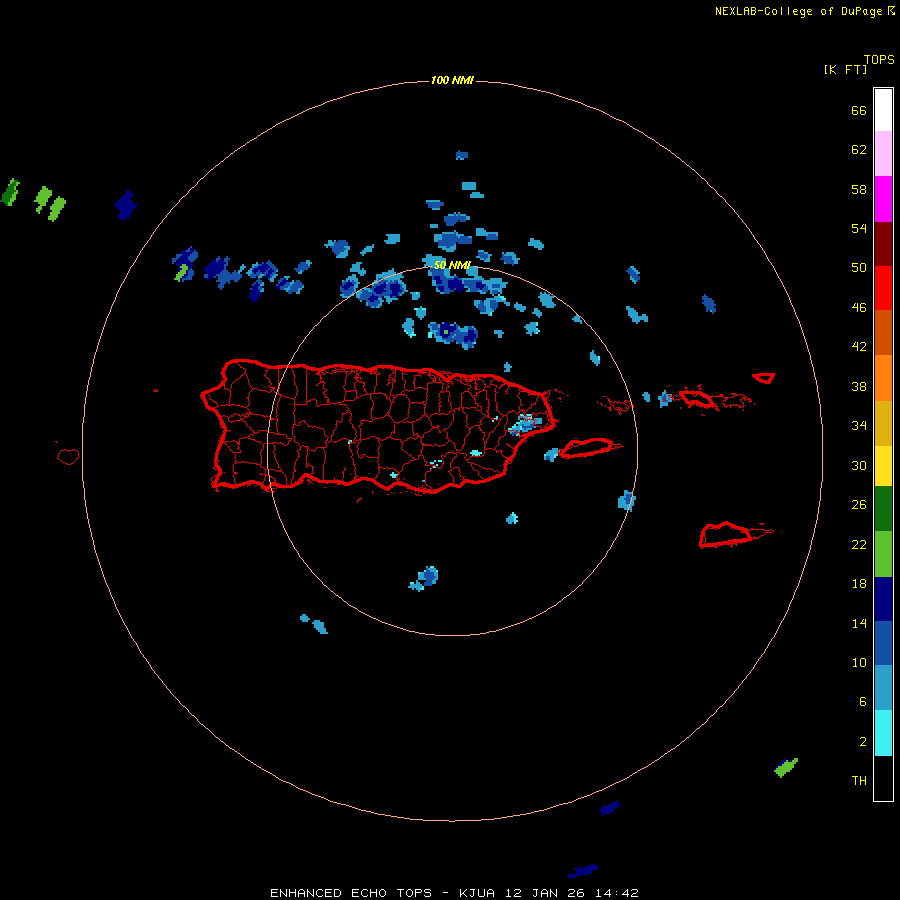Click the 30 legend value
Image resolution: width=900 pixels, height=900 pixels.
click(859, 465)
